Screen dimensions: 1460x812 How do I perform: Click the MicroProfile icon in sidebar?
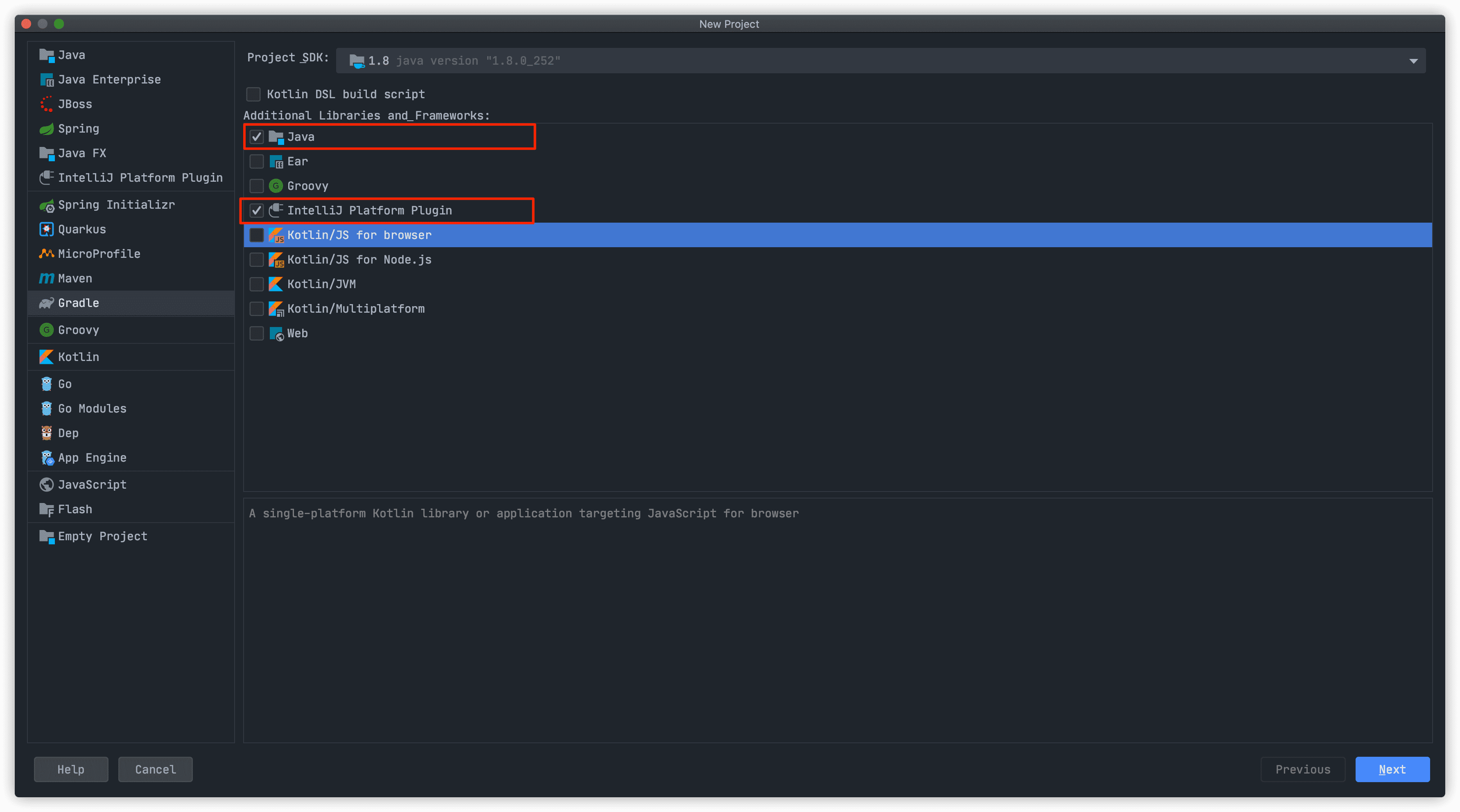(47, 254)
